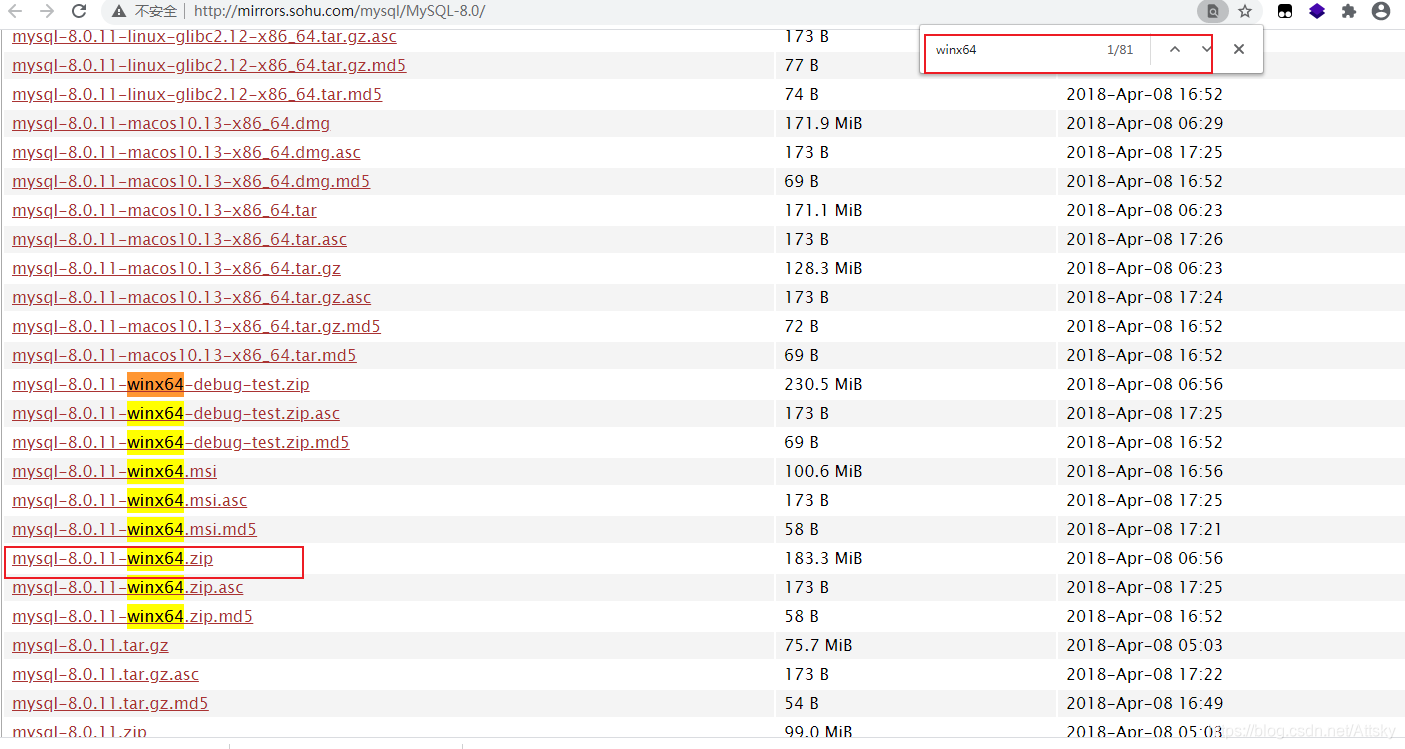The height and width of the screenshot is (749, 1405).
Task: Click the not-secure warning icon
Action: point(119,12)
